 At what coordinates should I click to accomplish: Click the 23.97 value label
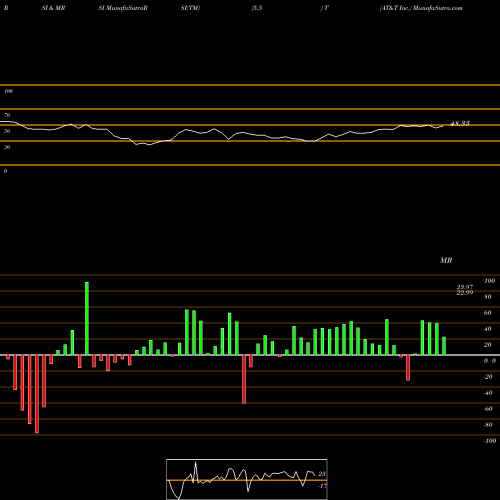465,287
